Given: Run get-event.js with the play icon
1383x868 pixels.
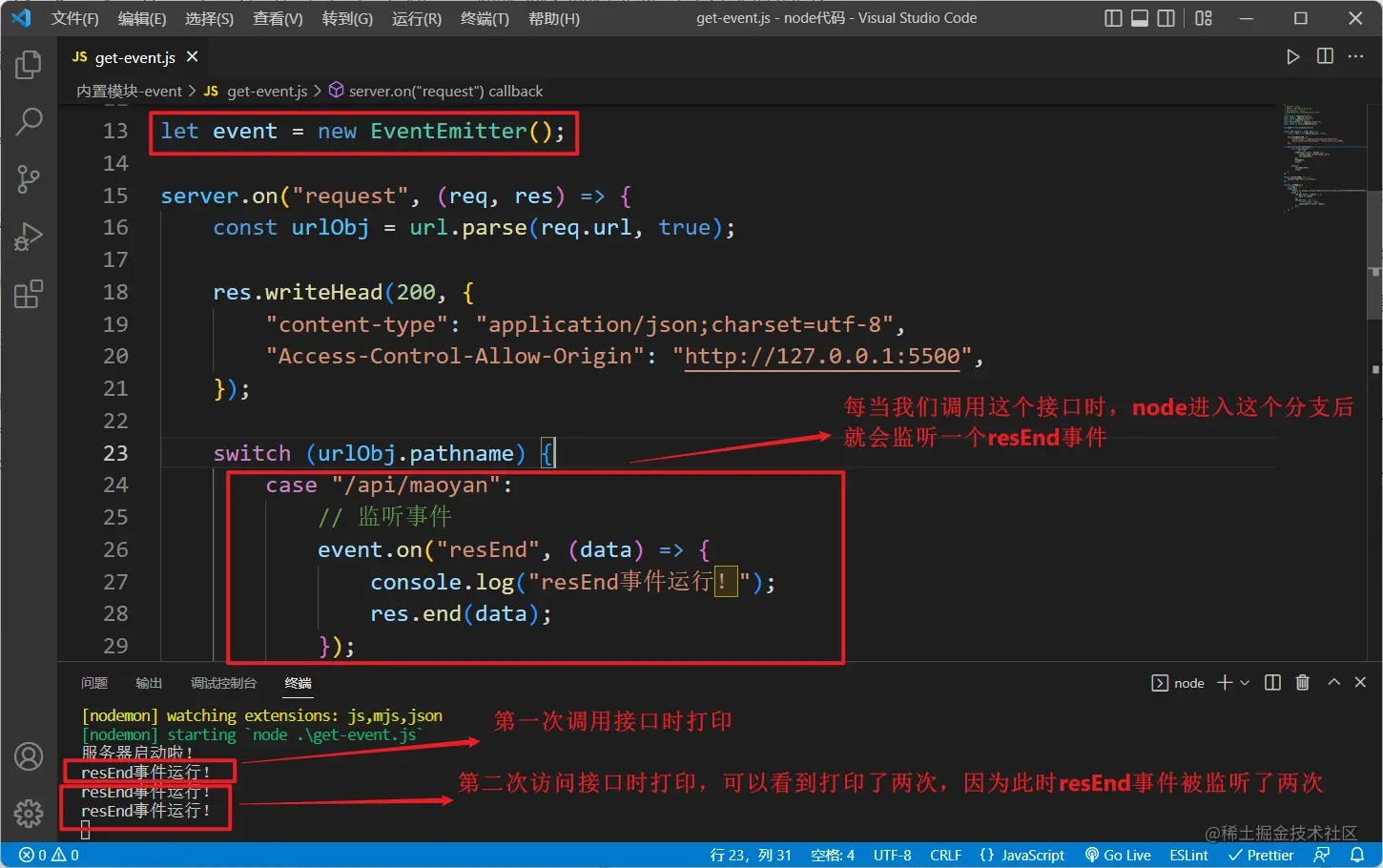Looking at the screenshot, I should click(1293, 56).
